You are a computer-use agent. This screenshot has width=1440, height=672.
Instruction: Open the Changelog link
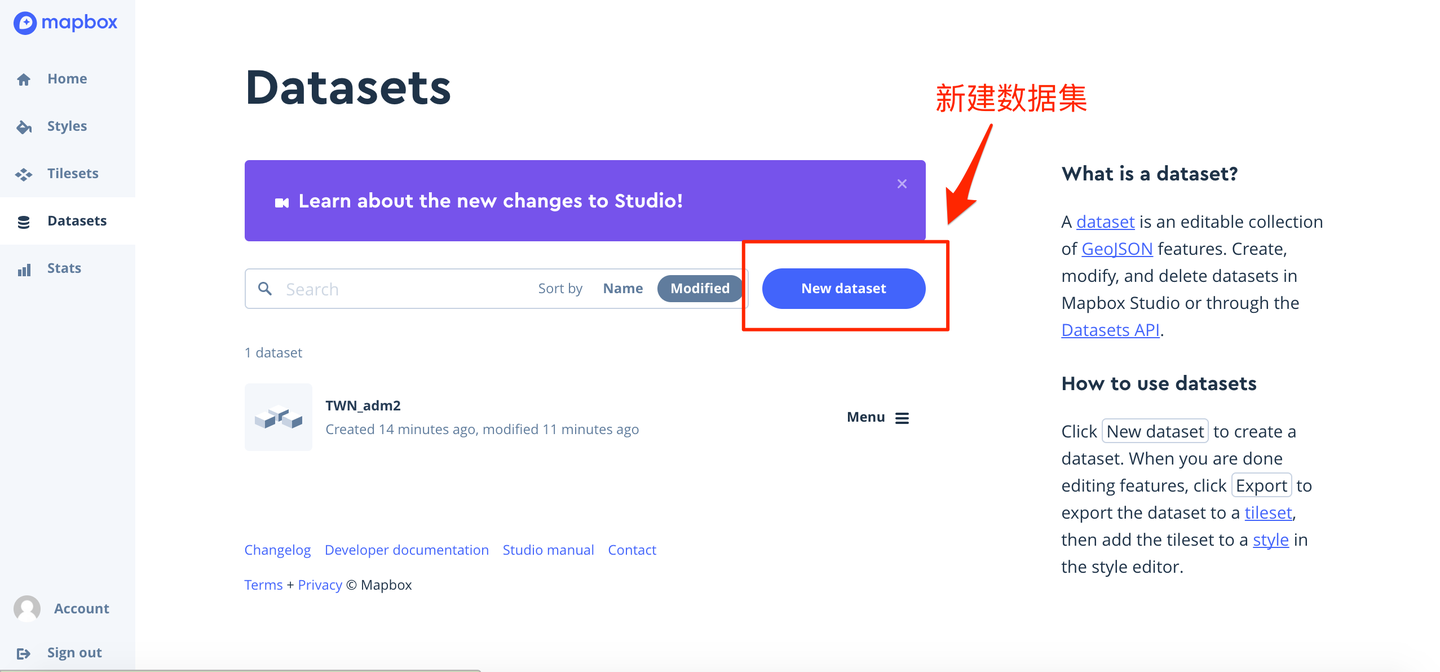click(277, 549)
